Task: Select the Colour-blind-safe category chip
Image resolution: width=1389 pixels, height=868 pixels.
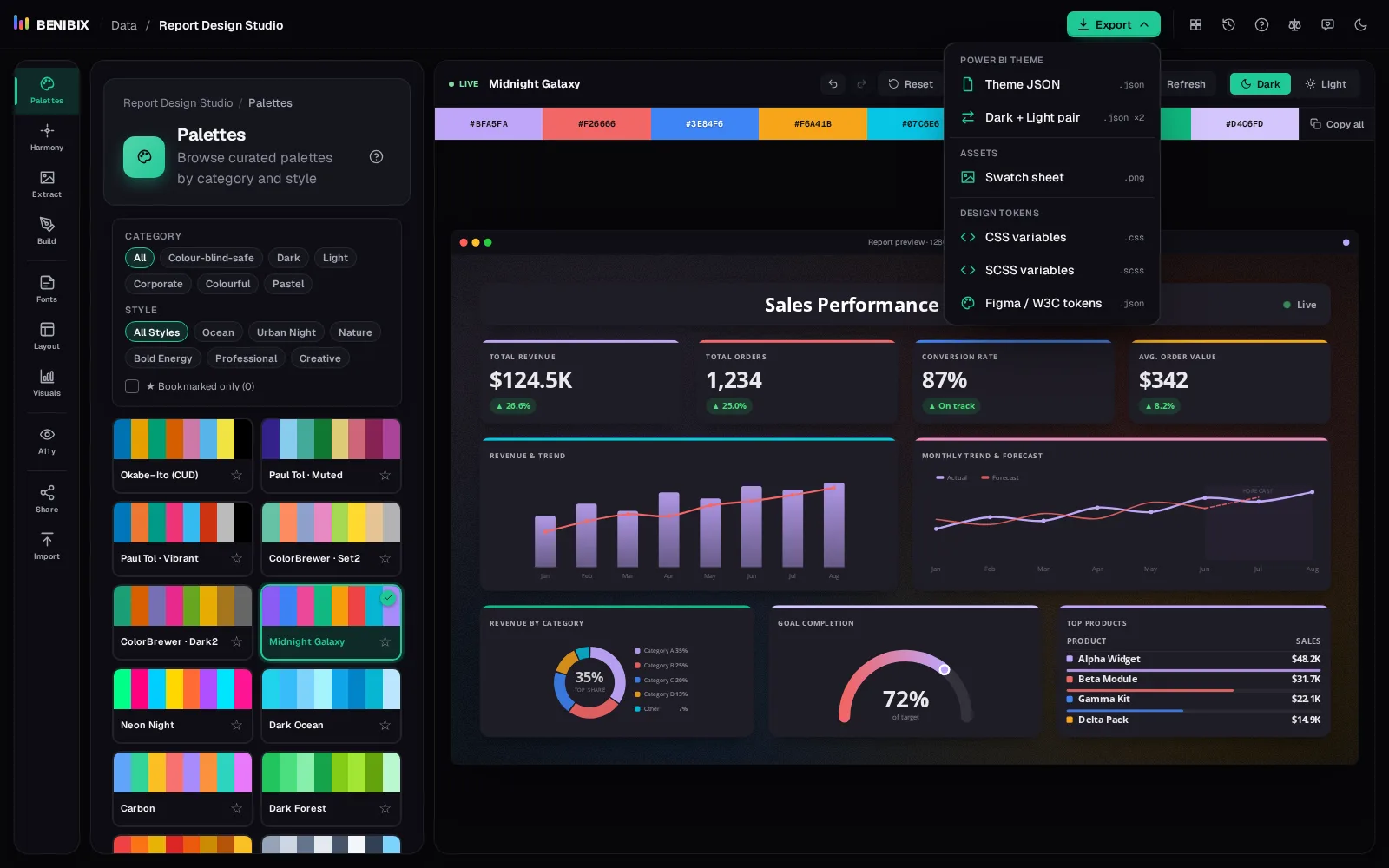Action: click(211, 258)
